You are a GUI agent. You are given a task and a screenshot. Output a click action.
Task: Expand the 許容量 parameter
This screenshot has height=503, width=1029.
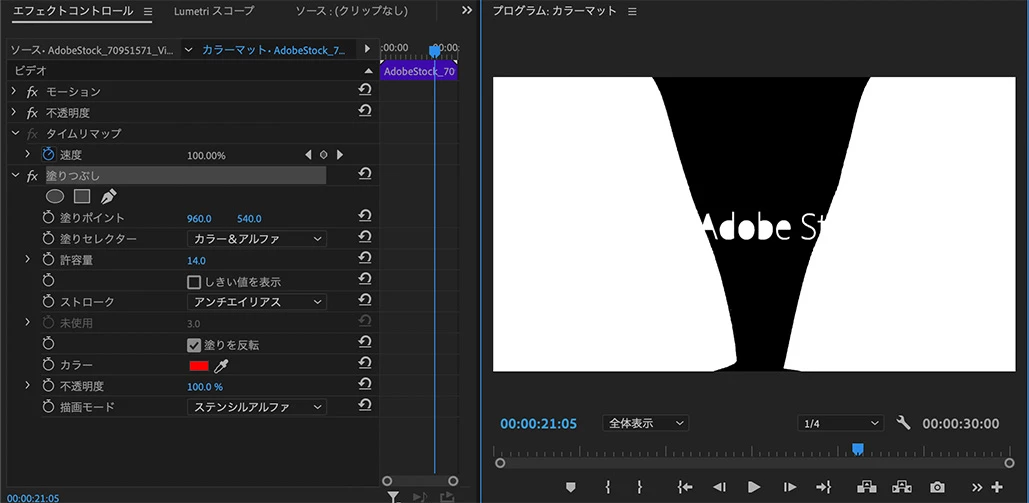click(28, 259)
